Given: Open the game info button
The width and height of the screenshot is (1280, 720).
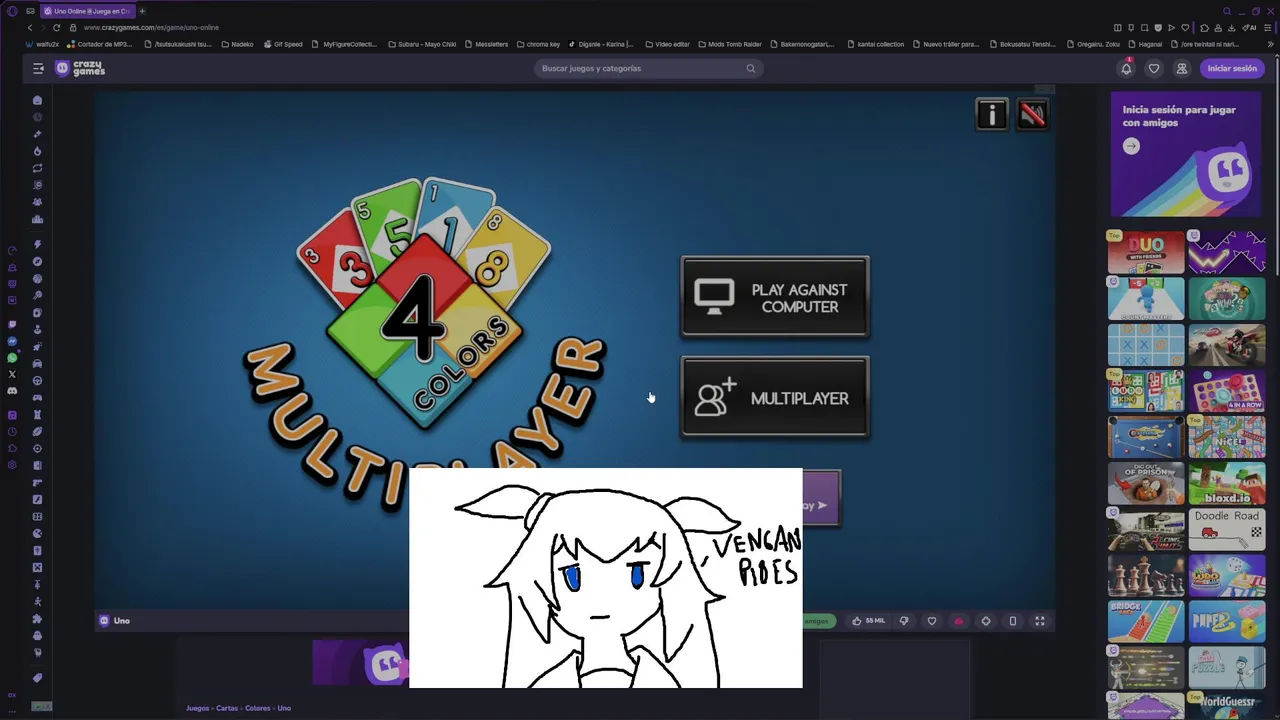Looking at the screenshot, I should click(992, 115).
